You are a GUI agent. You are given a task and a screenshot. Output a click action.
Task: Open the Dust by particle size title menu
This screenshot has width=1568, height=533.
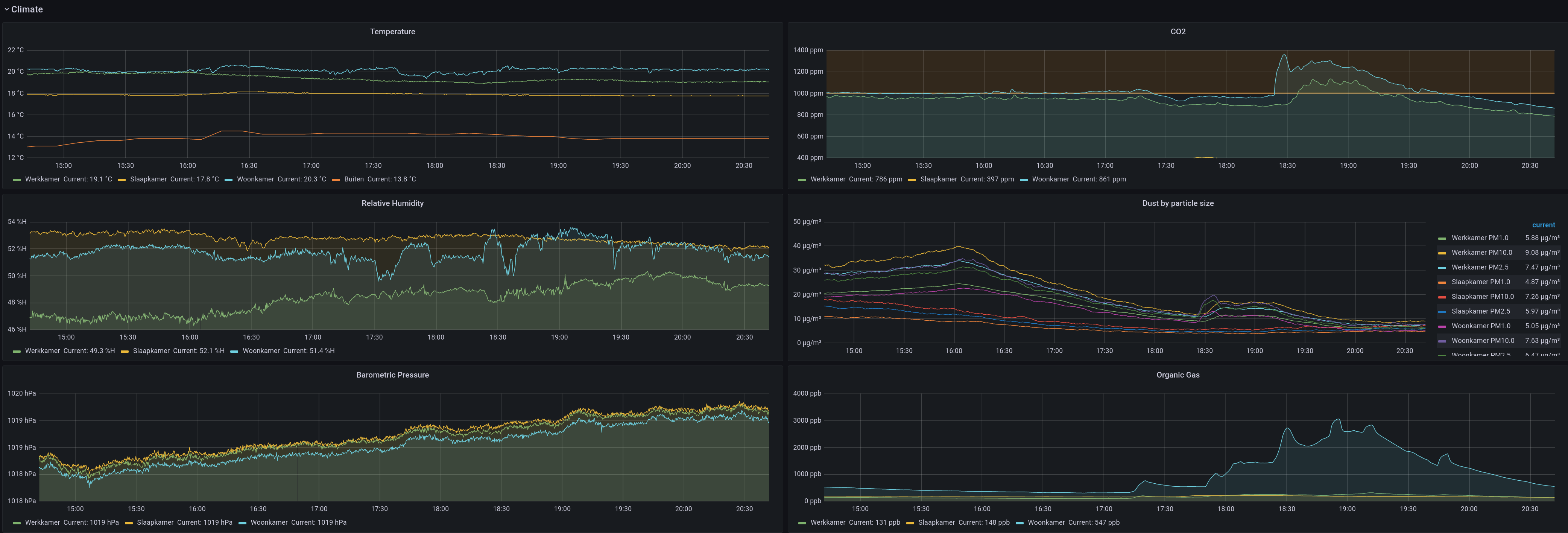[1177, 204]
